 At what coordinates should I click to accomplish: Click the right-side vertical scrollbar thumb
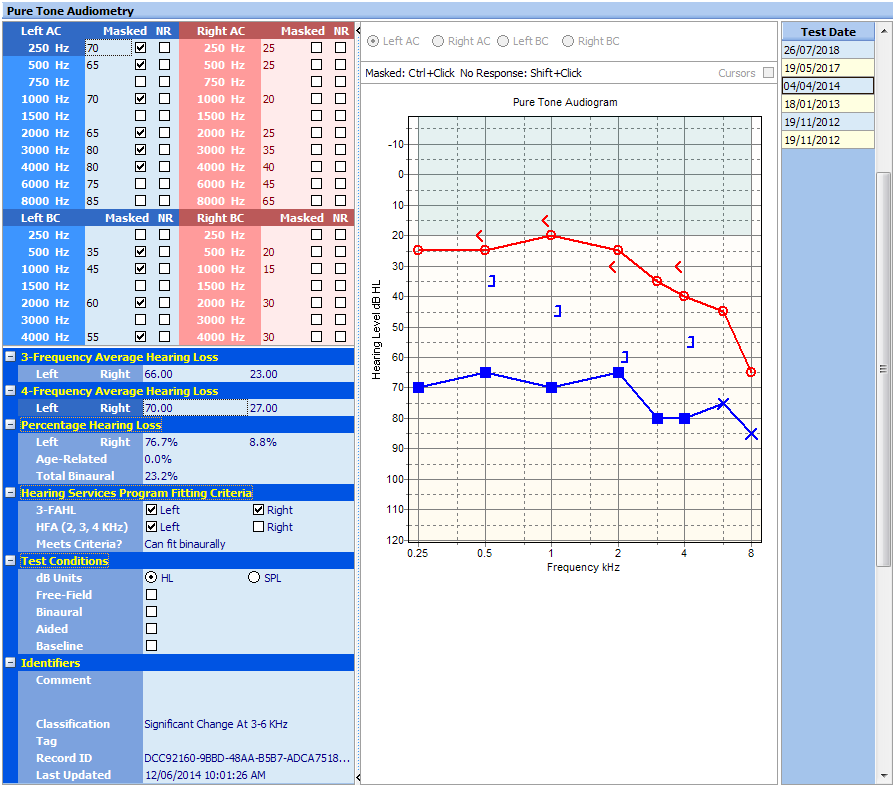pos(884,369)
